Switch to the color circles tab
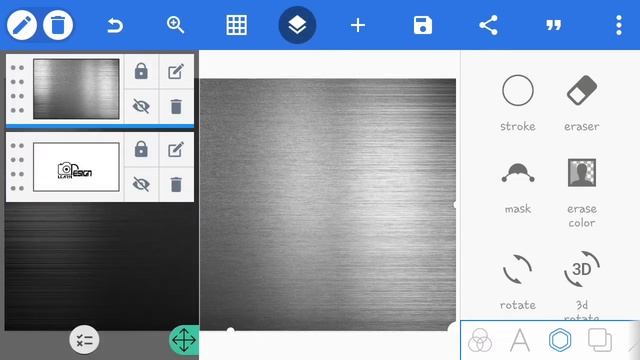The height and width of the screenshot is (360, 640). (x=480, y=340)
